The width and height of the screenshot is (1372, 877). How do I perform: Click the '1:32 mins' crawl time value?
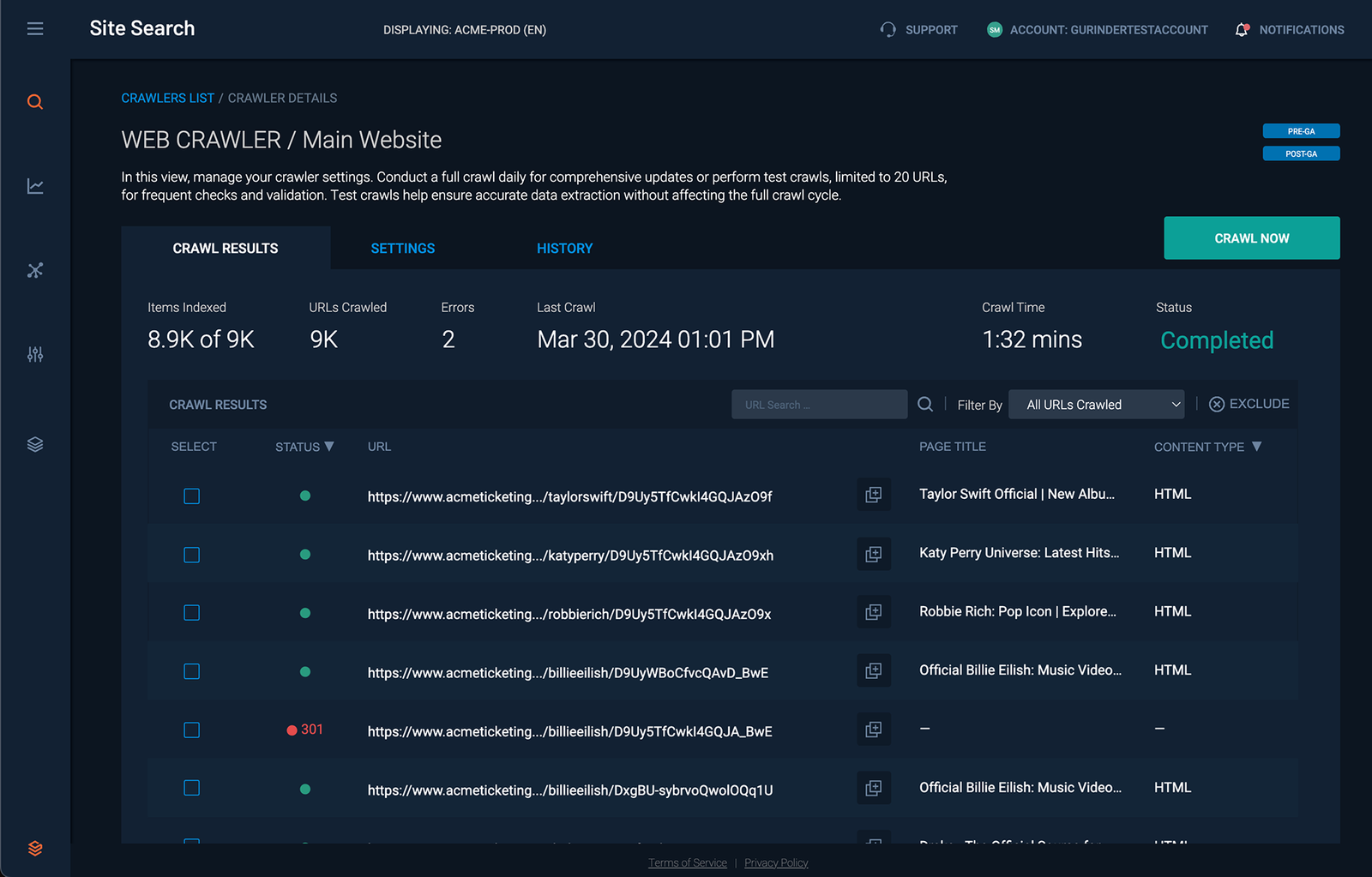(x=1032, y=339)
